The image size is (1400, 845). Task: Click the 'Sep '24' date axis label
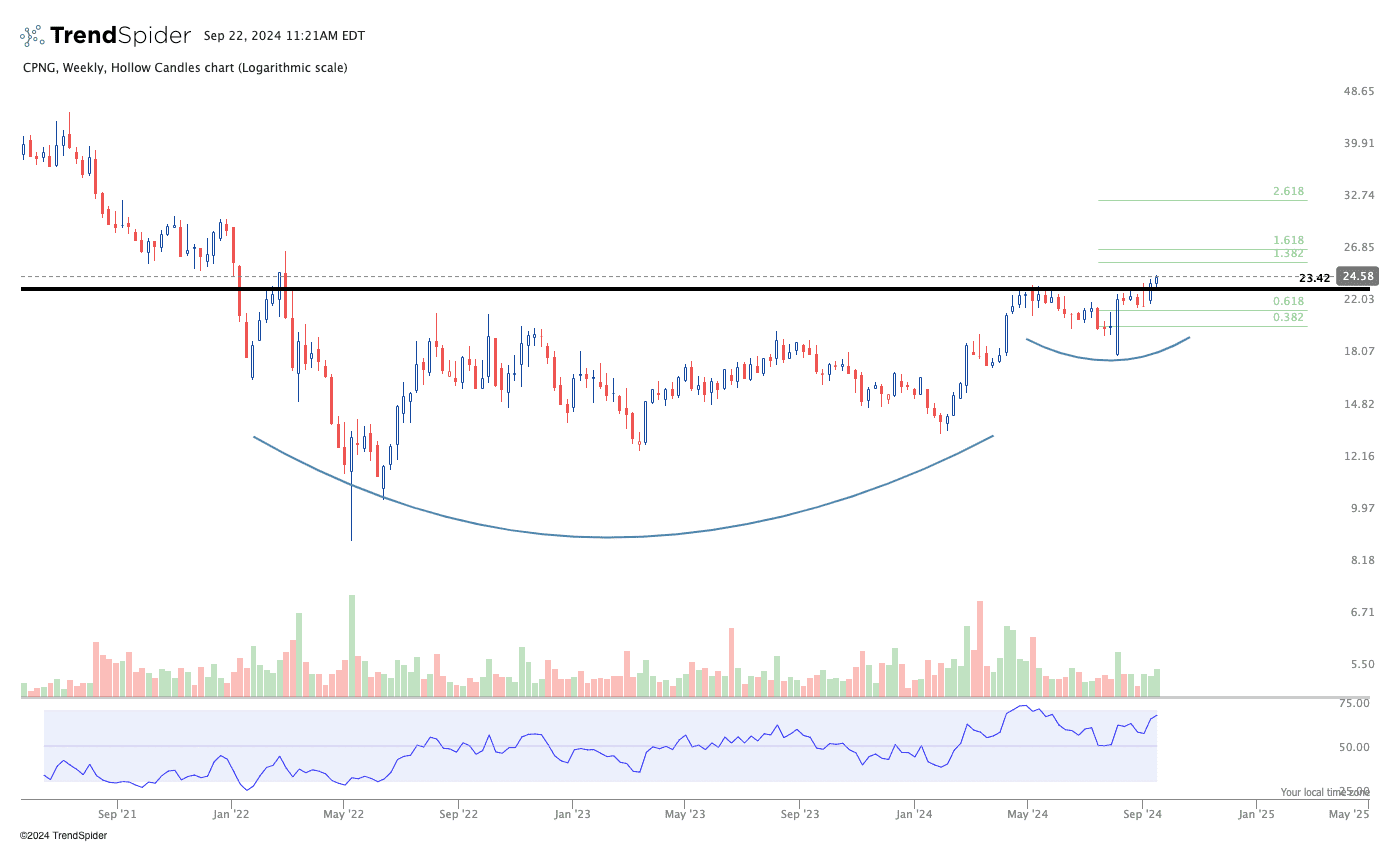(x=1141, y=814)
